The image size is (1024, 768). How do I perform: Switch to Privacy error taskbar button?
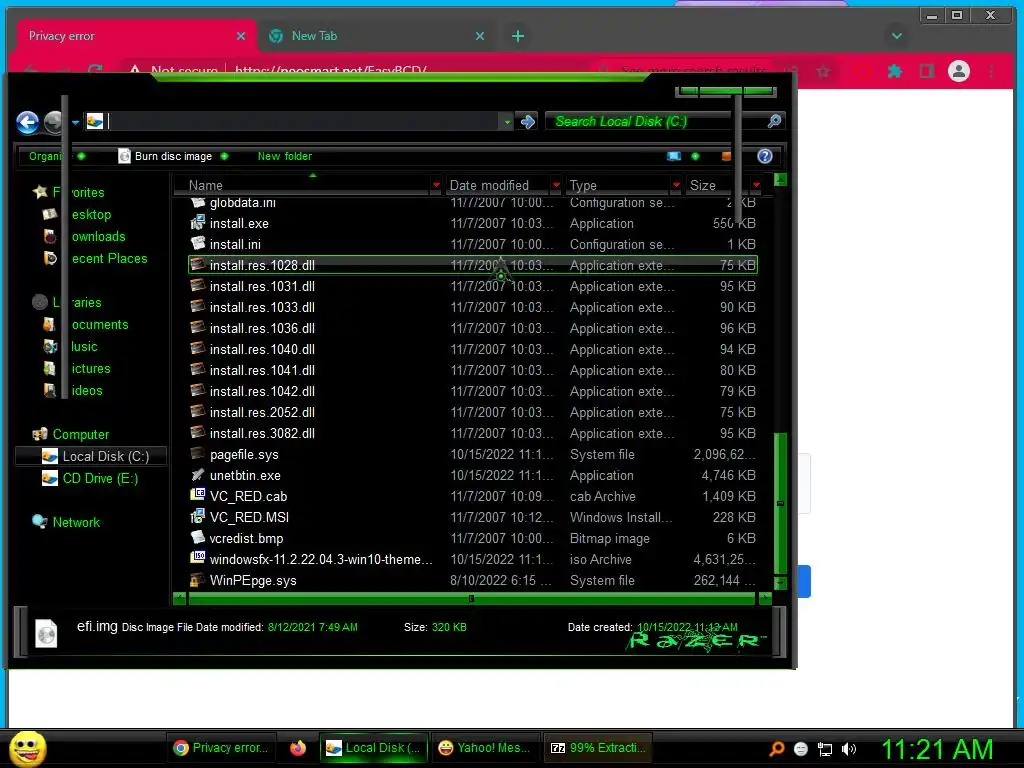point(221,748)
